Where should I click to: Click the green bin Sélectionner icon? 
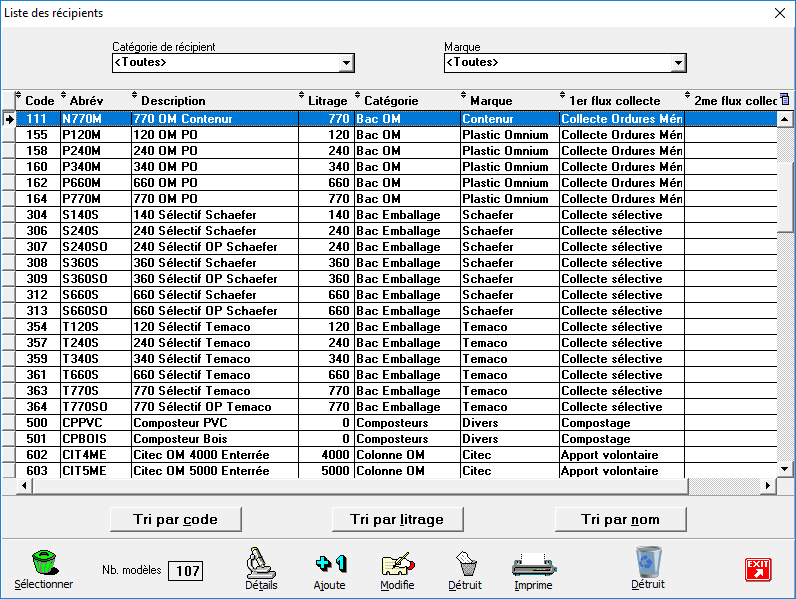tap(44, 562)
